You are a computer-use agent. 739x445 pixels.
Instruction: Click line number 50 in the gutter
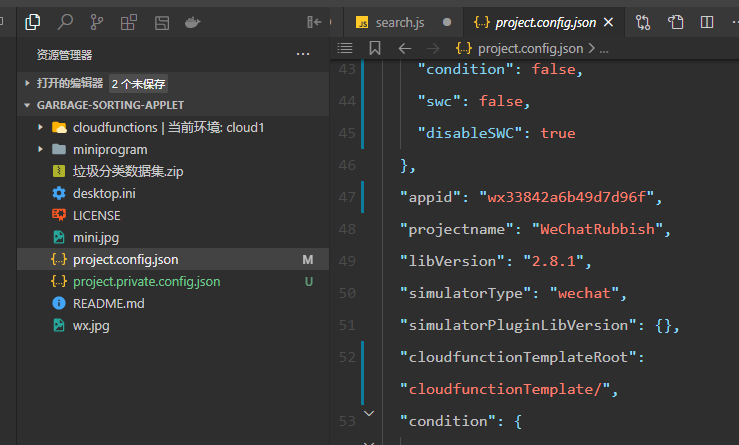[347, 293]
